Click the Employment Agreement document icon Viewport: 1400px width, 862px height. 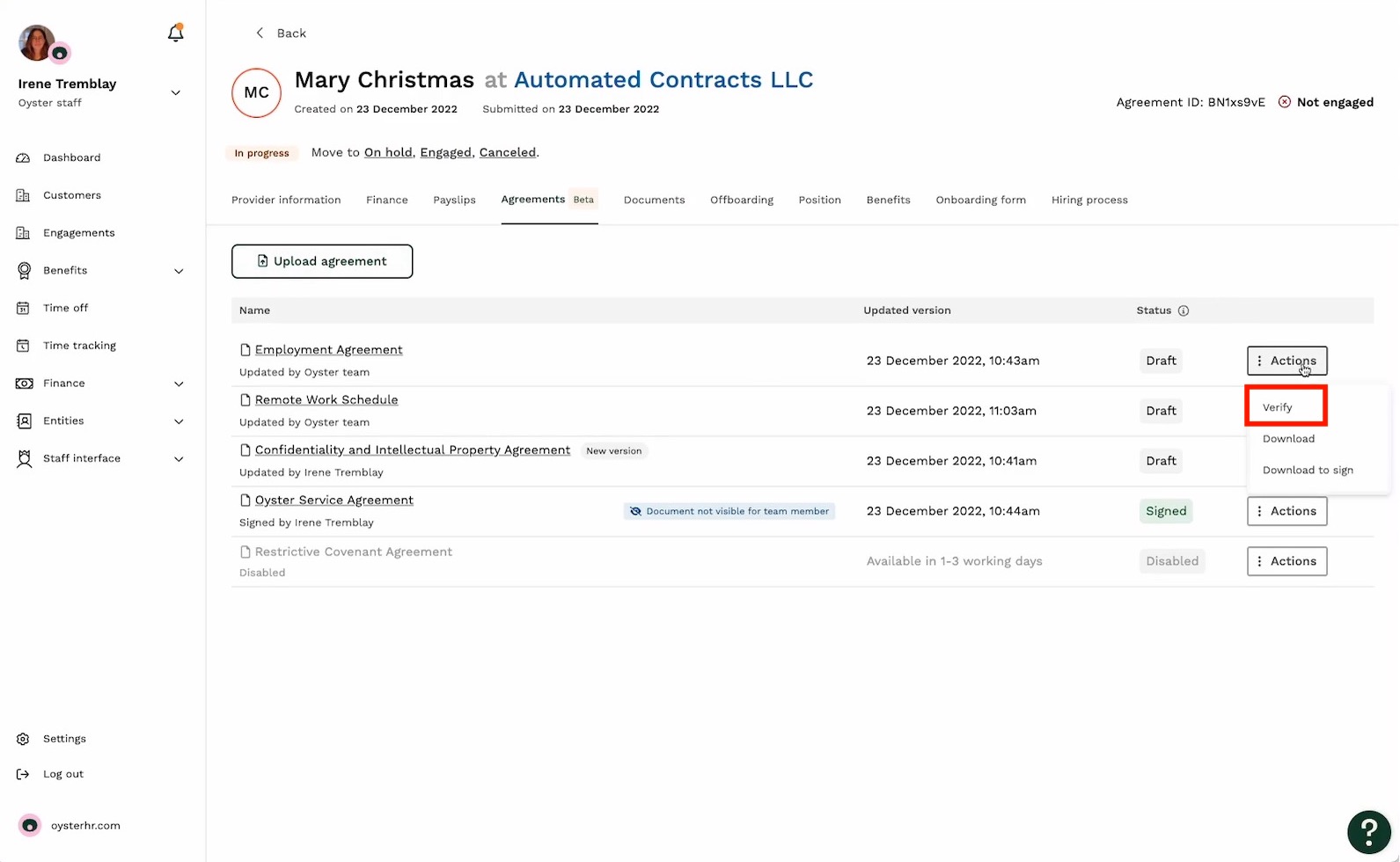(x=246, y=350)
